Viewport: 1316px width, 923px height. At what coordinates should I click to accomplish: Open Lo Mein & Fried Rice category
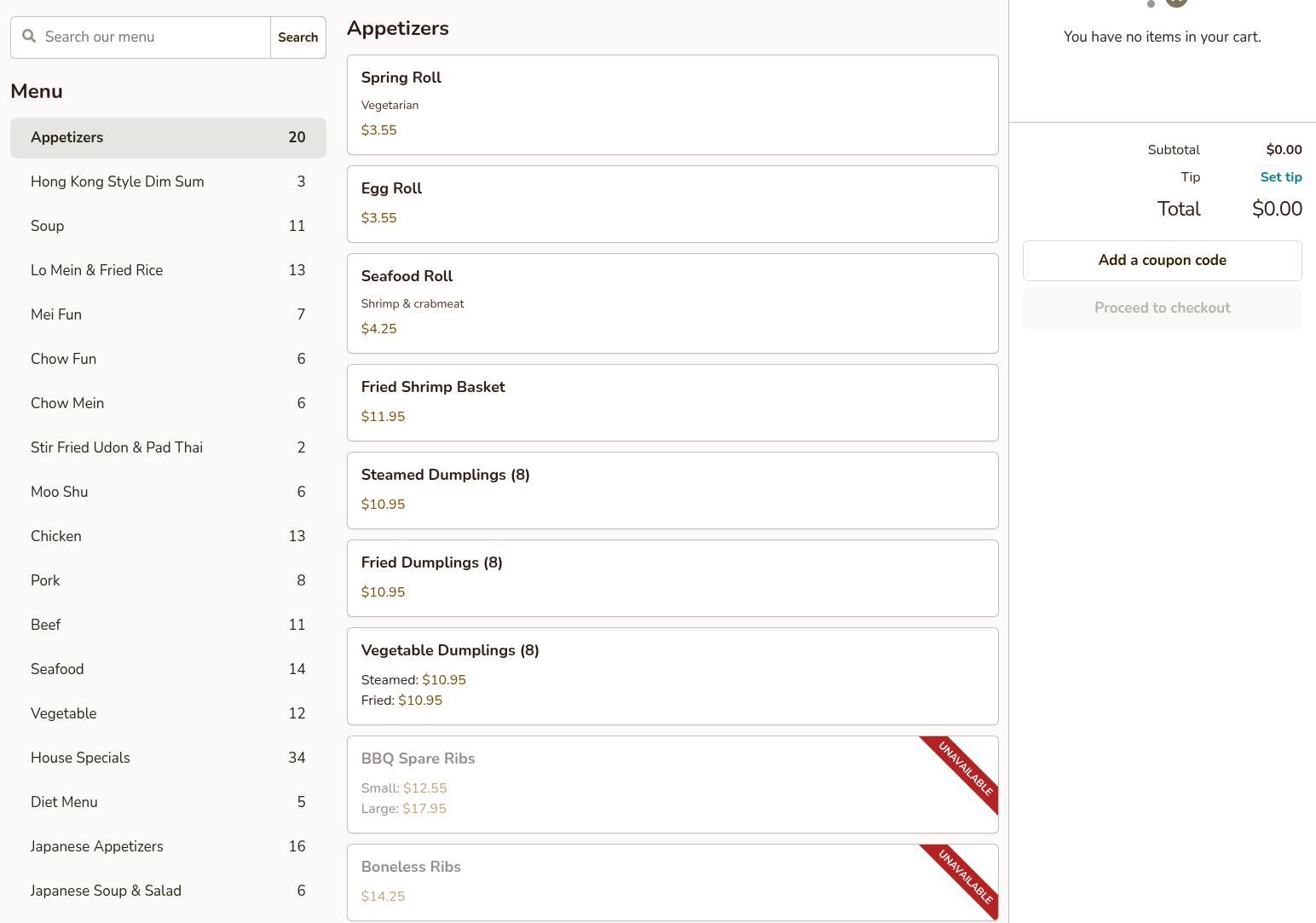(x=168, y=271)
